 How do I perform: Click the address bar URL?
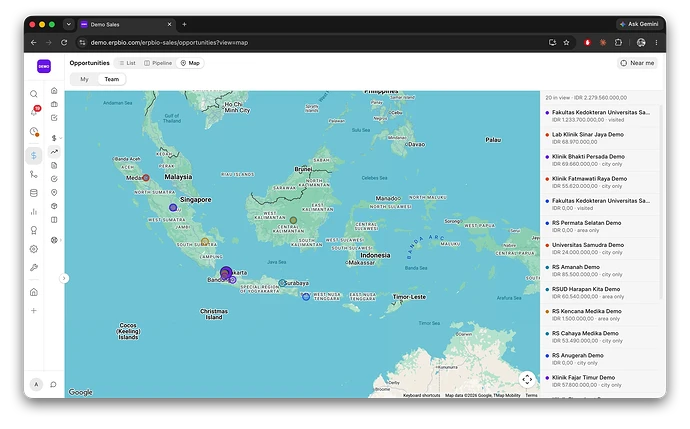(169, 43)
